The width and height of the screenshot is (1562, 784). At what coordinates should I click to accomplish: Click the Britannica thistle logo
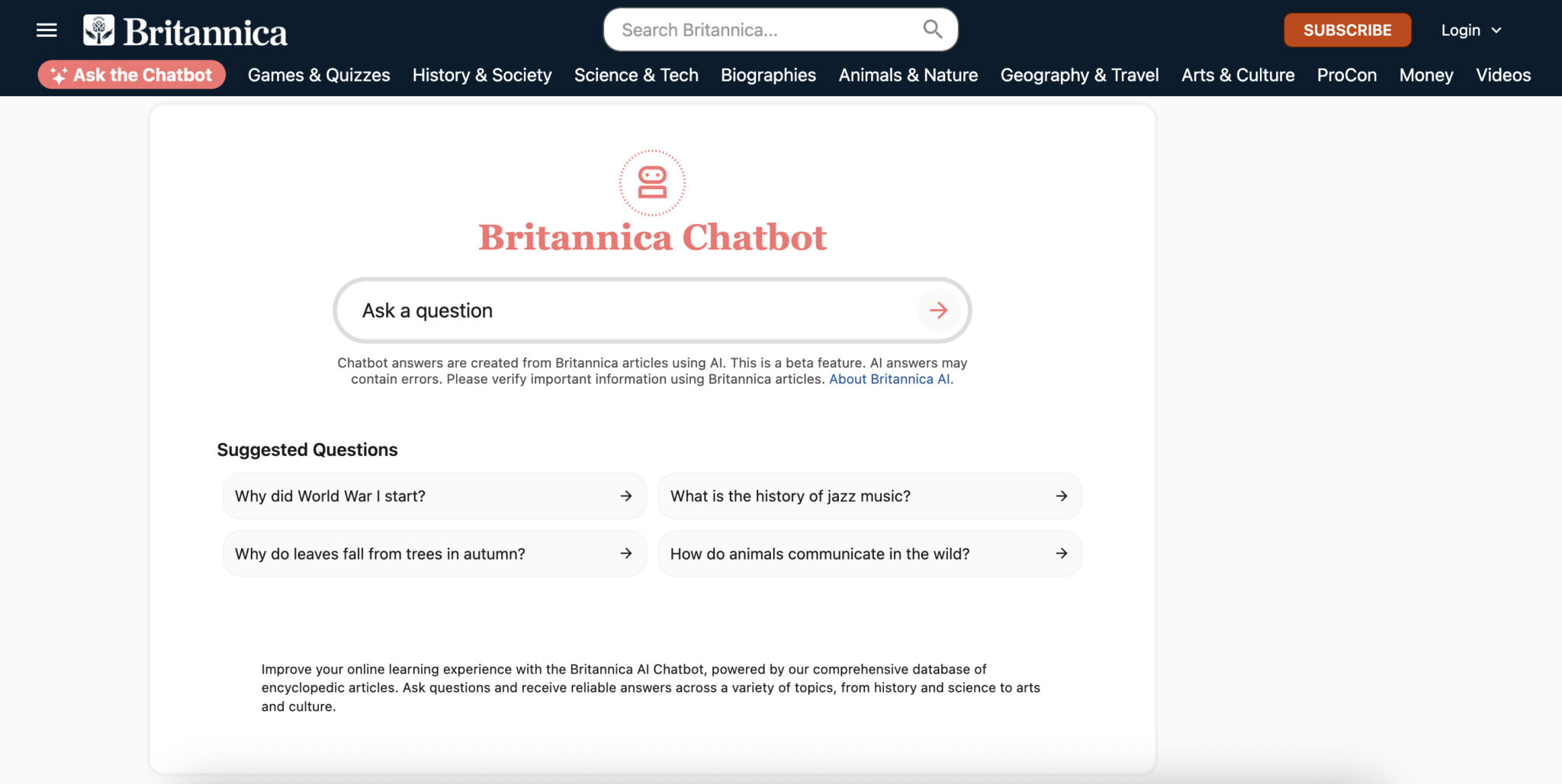point(99,31)
